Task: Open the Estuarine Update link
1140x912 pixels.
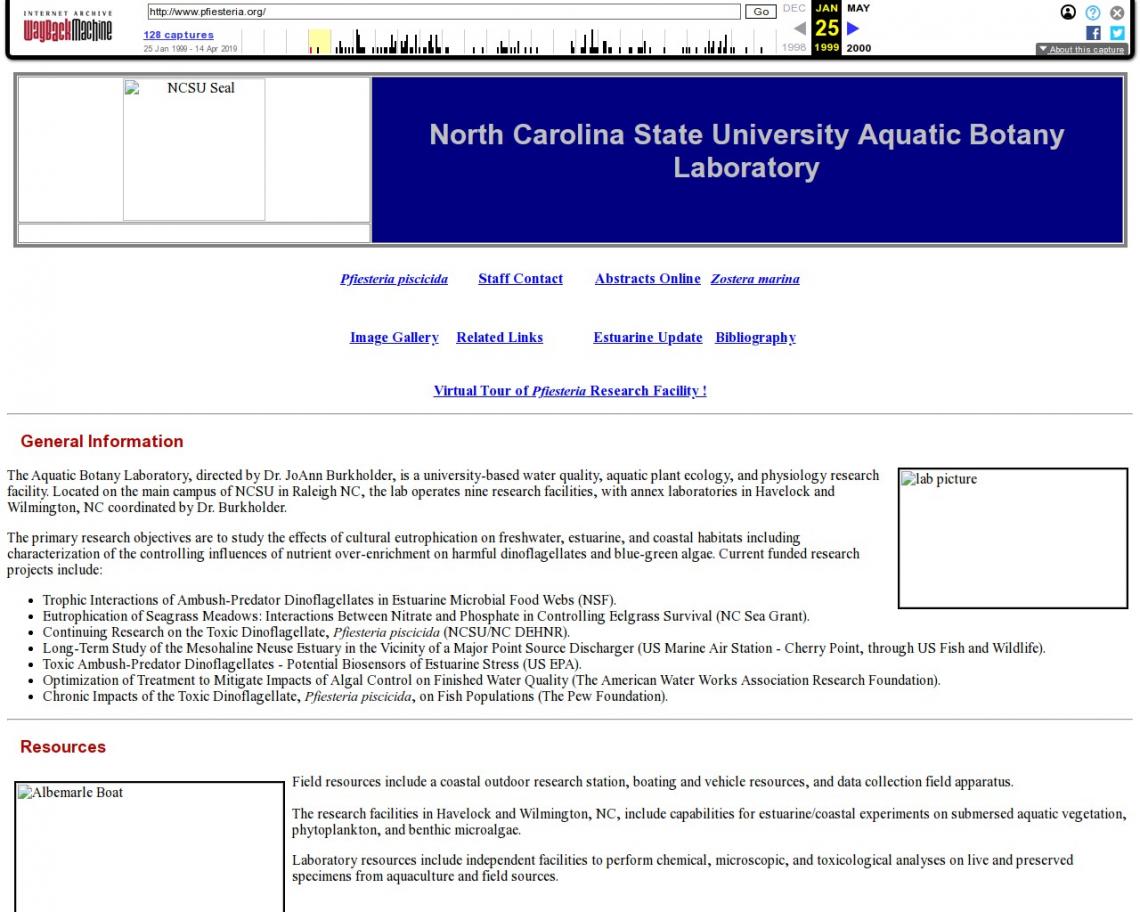Action: 648,337
